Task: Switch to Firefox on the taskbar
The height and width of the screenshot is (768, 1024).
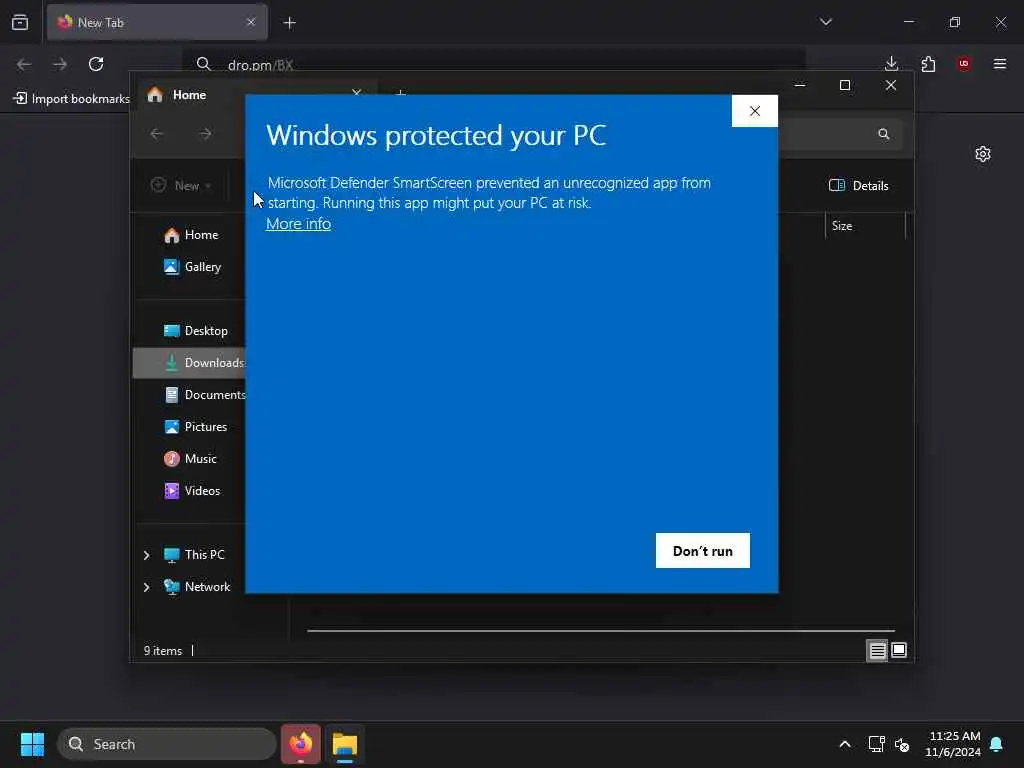Action: coord(301,744)
